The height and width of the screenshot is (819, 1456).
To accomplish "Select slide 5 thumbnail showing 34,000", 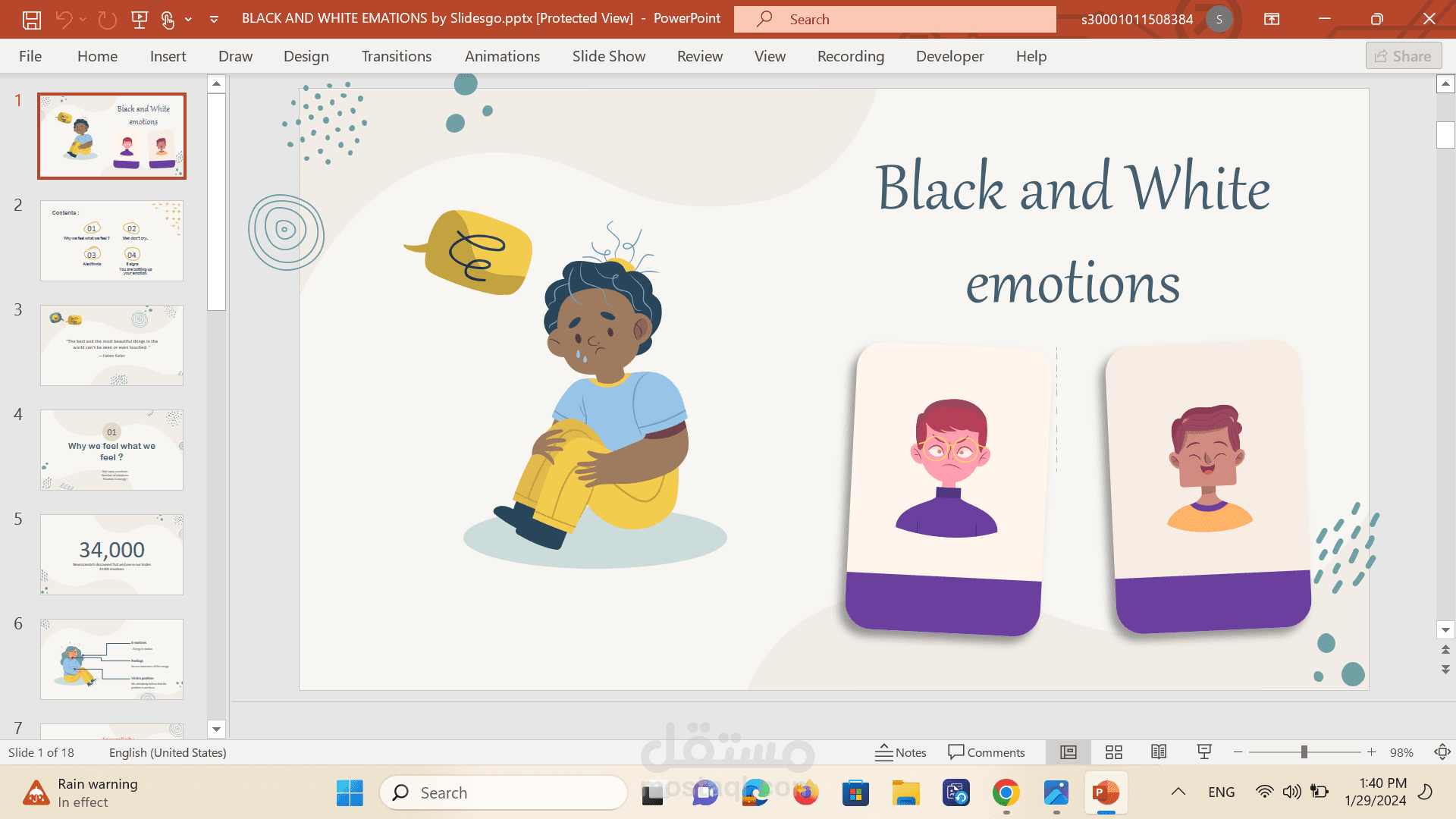I will (x=111, y=554).
